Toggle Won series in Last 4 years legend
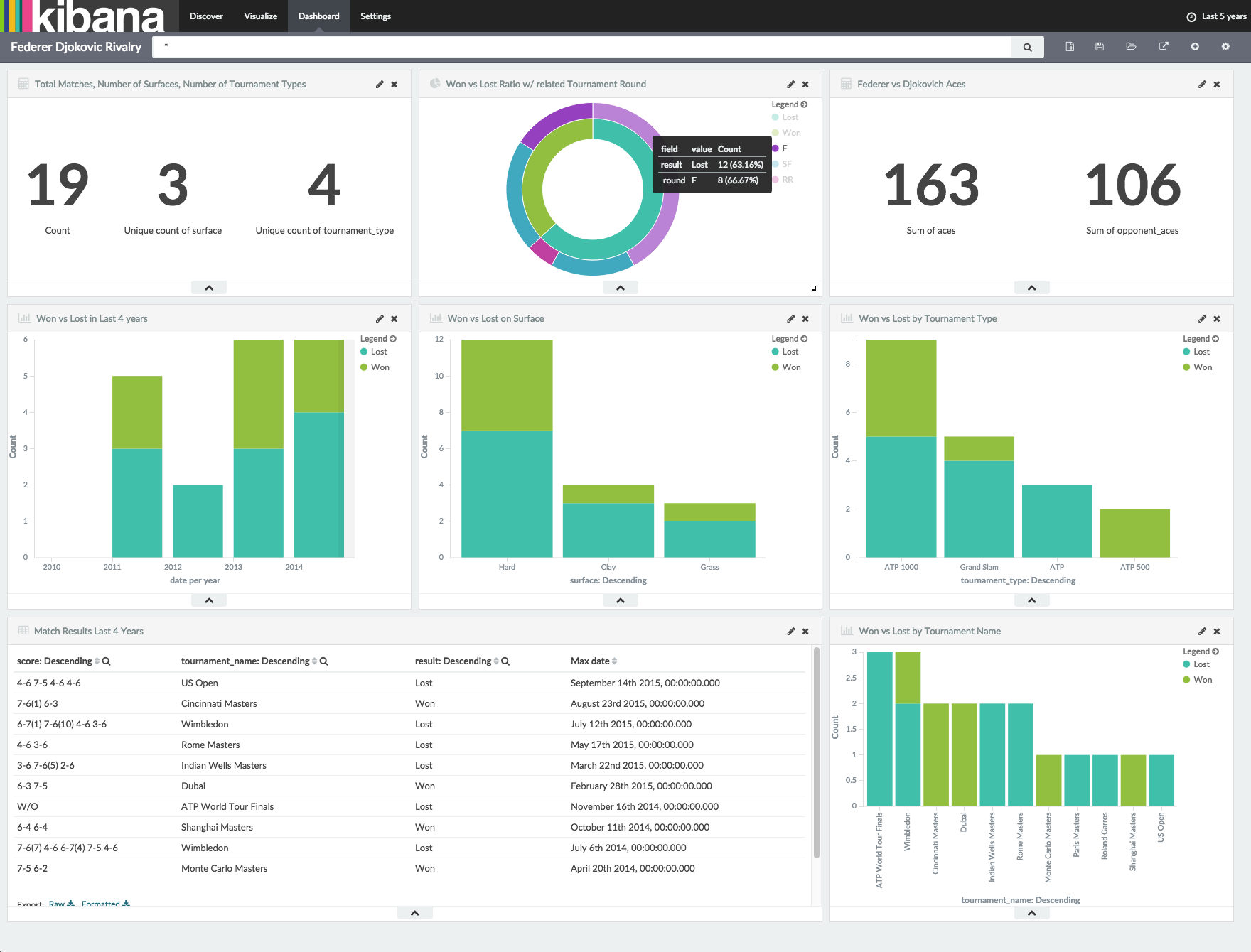 tap(375, 367)
